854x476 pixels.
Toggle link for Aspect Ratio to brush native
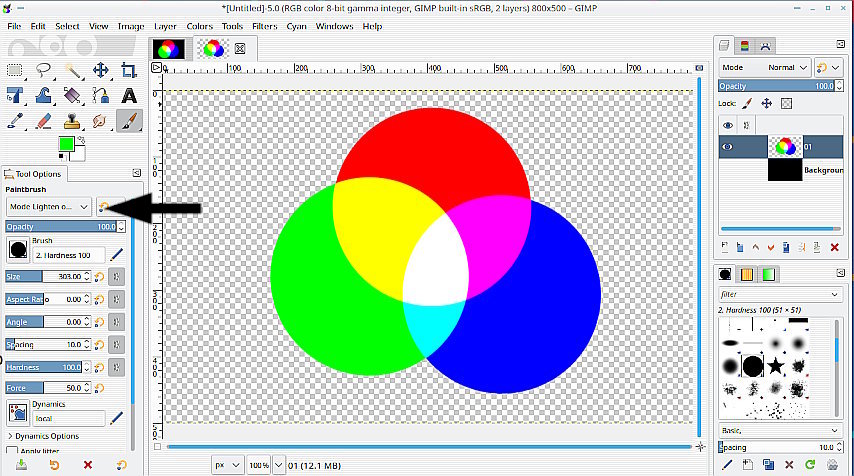[x=117, y=300]
